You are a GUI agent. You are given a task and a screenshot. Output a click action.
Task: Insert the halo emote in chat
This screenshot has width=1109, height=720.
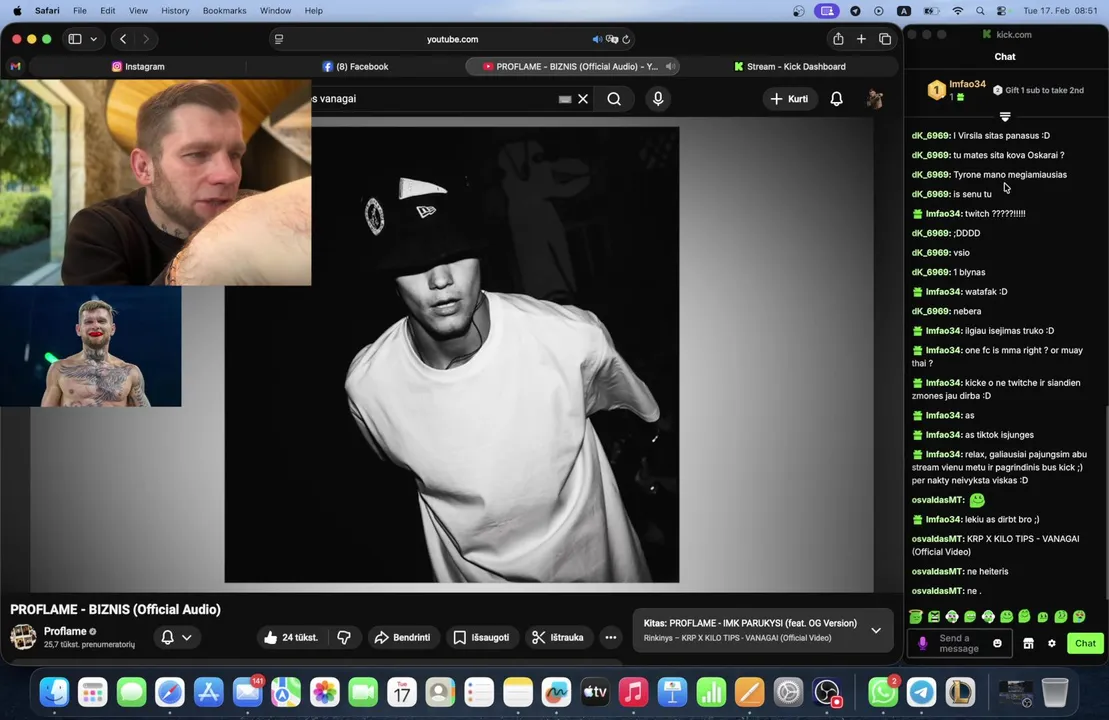[x=916, y=617]
